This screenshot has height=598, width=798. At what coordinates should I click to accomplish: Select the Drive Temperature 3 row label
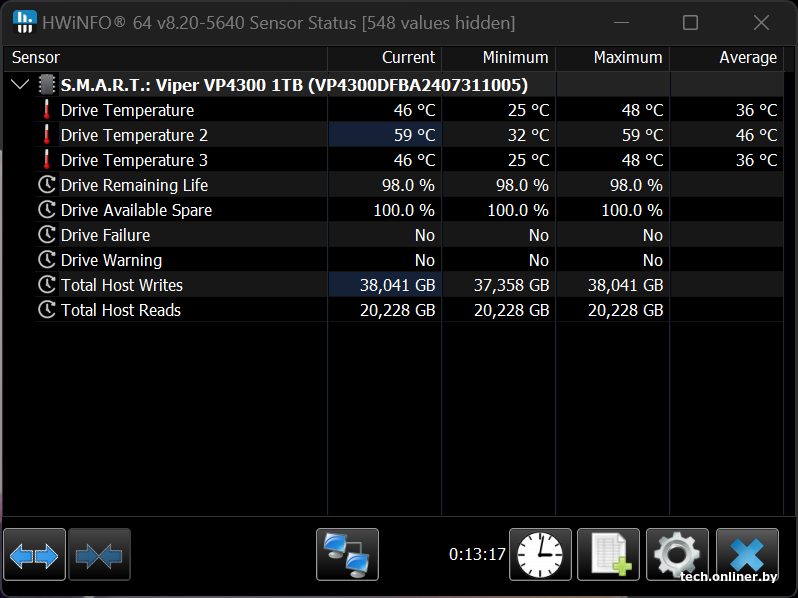[x=134, y=160]
